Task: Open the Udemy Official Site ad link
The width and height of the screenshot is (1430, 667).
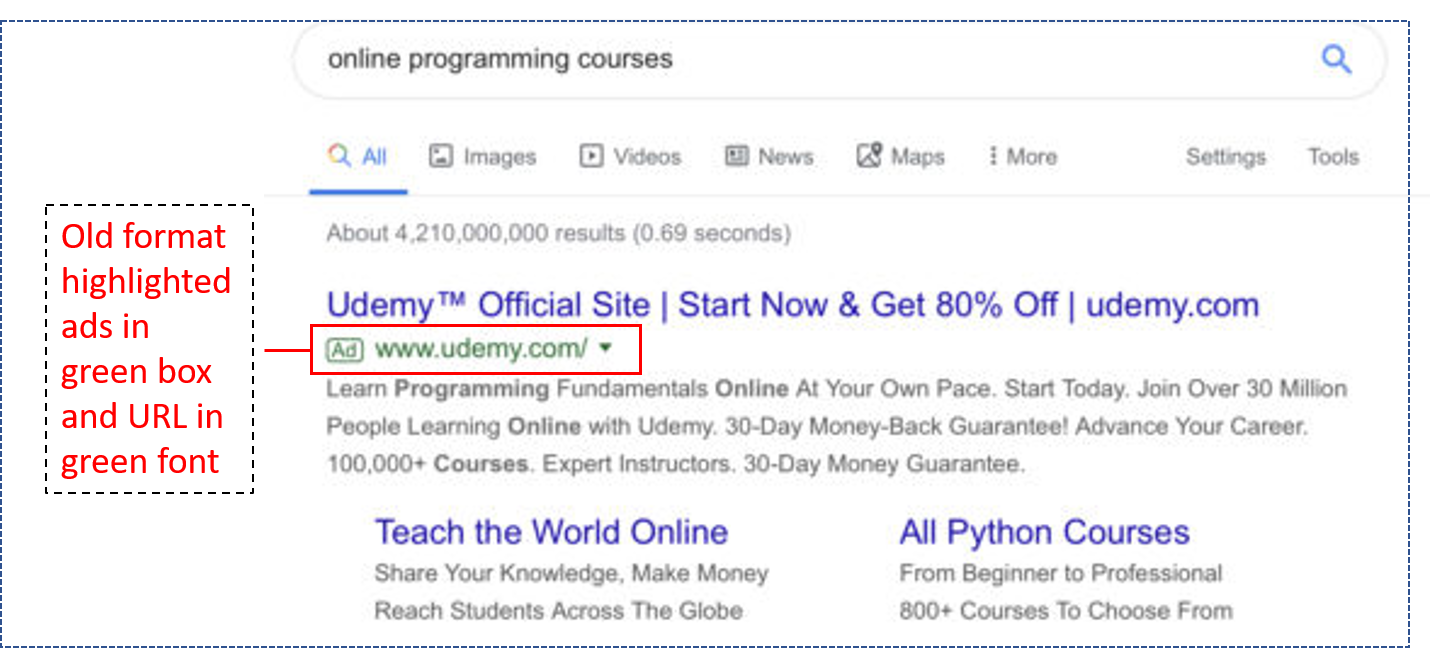Action: (x=792, y=304)
